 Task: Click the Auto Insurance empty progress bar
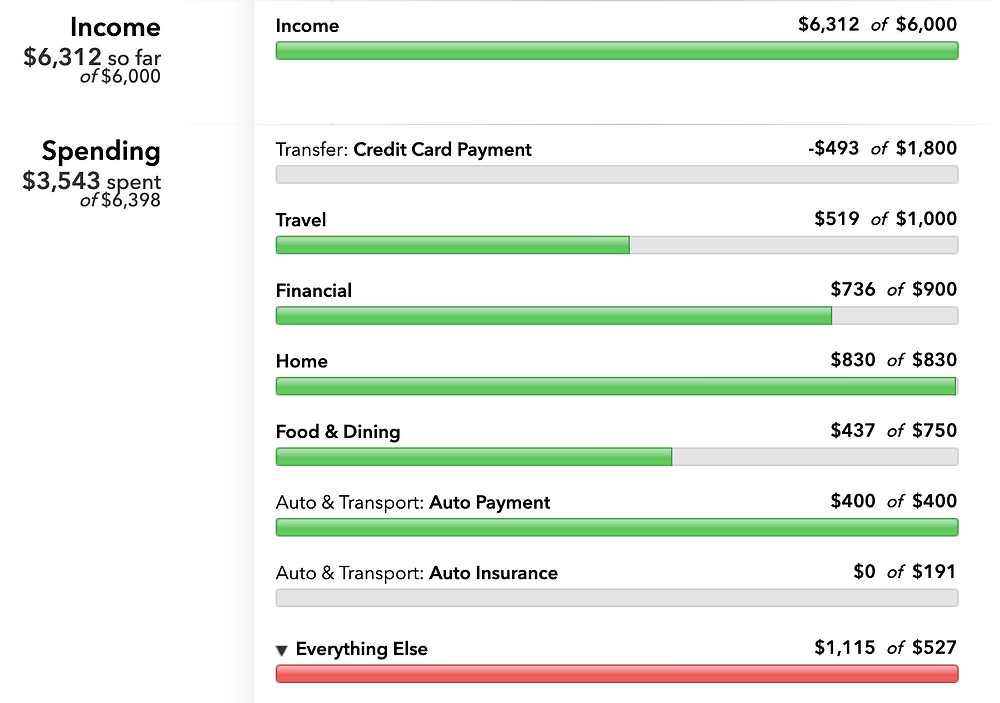click(x=616, y=598)
